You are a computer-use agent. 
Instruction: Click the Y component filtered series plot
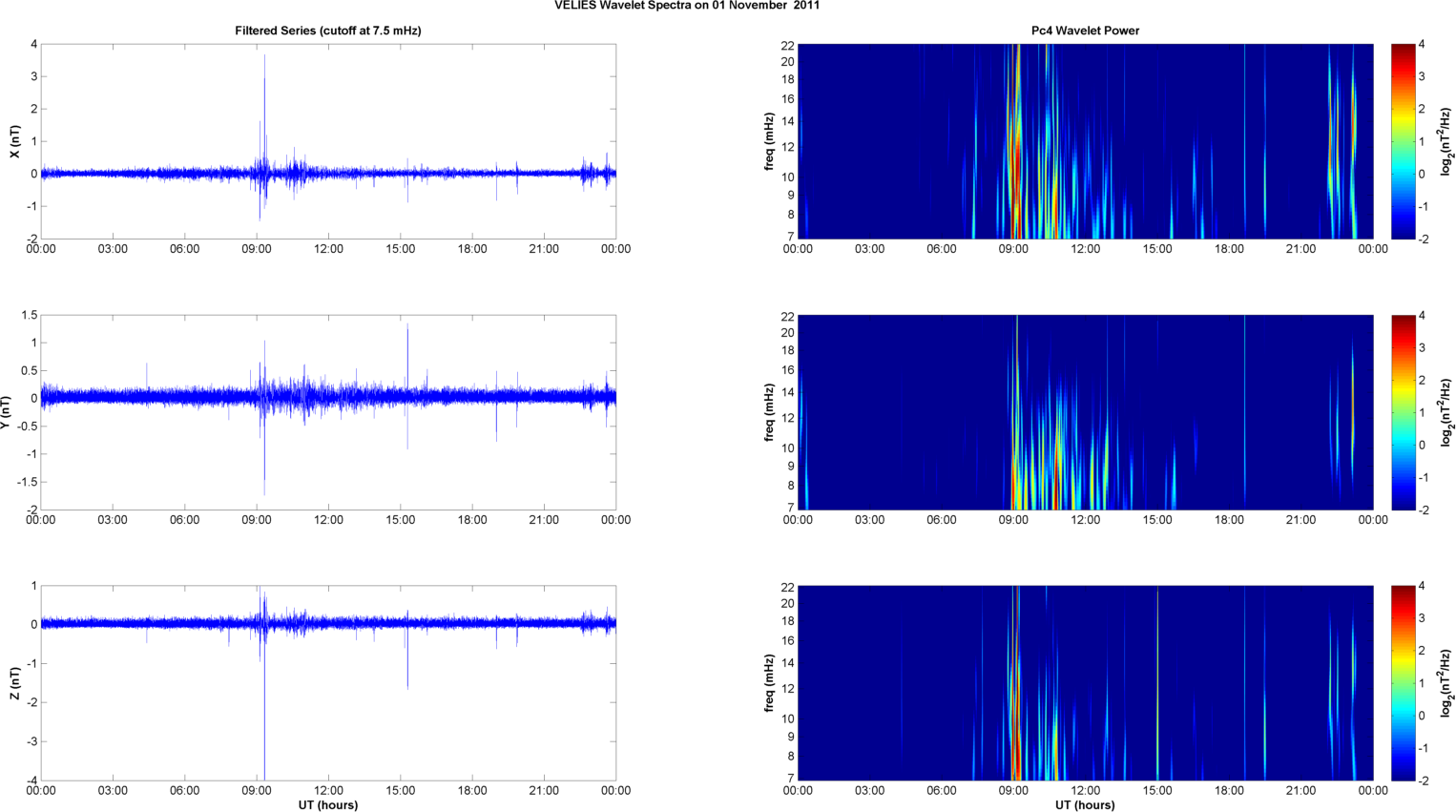[328, 412]
